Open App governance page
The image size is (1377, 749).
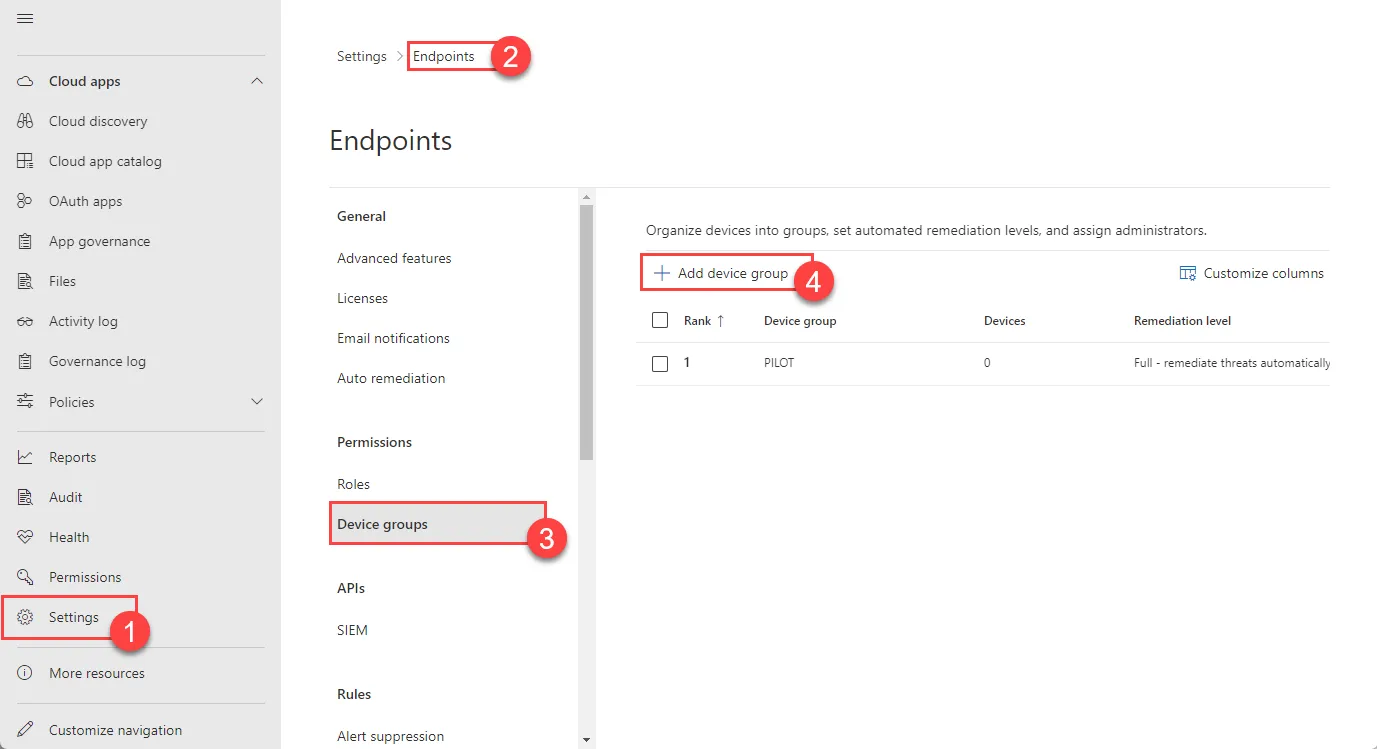[99, 241]
